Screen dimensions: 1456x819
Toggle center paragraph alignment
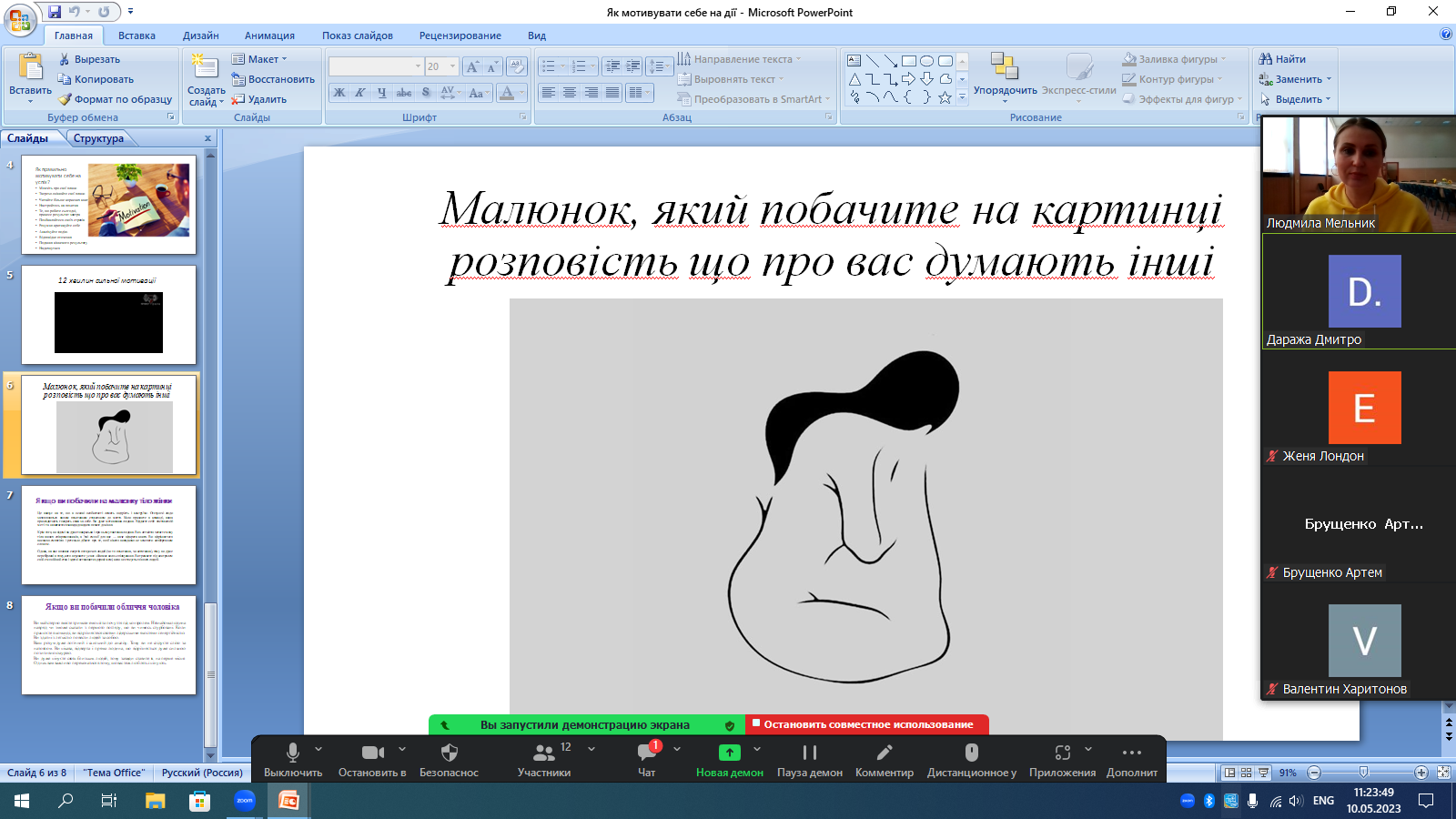570,93
